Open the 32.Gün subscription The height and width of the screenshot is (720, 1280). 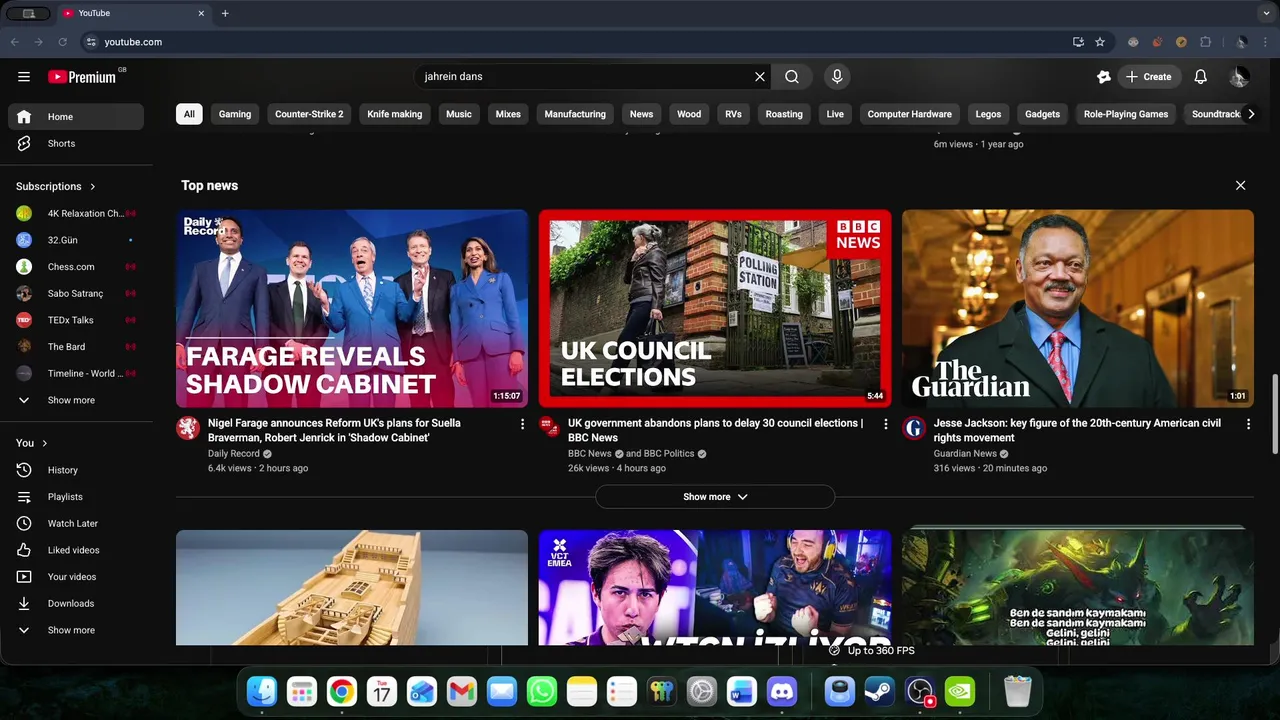click(76, 241)
